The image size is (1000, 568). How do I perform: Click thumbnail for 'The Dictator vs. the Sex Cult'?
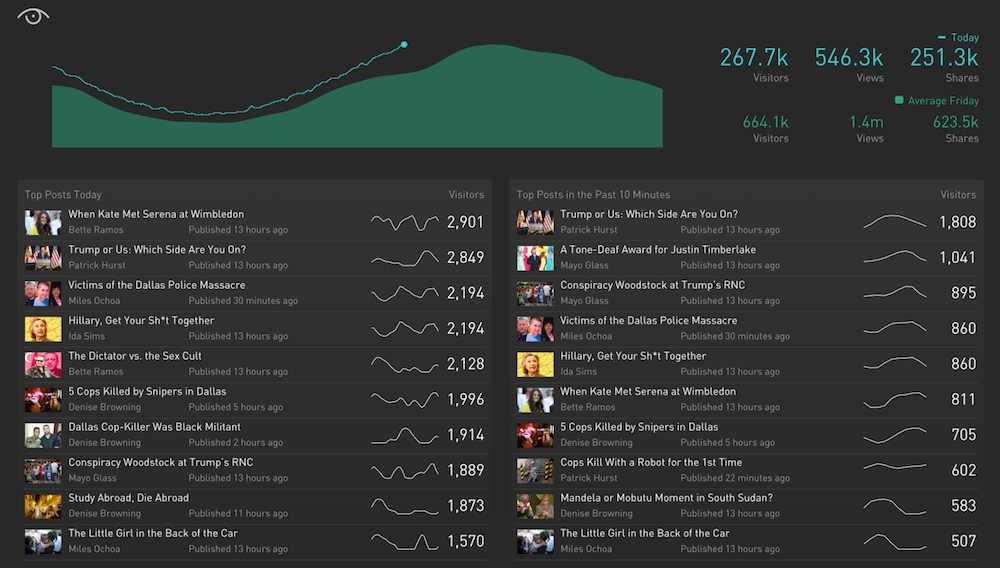(43, 364)
